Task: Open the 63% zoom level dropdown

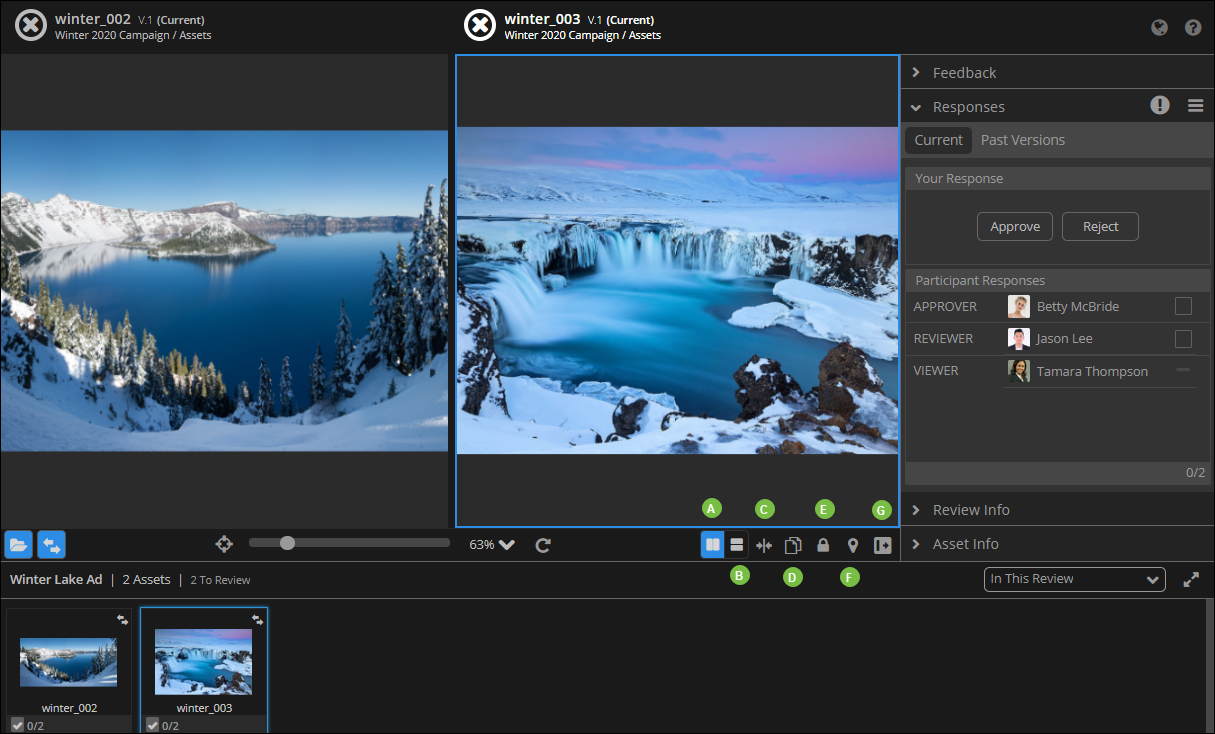Action: coord(493,545)
